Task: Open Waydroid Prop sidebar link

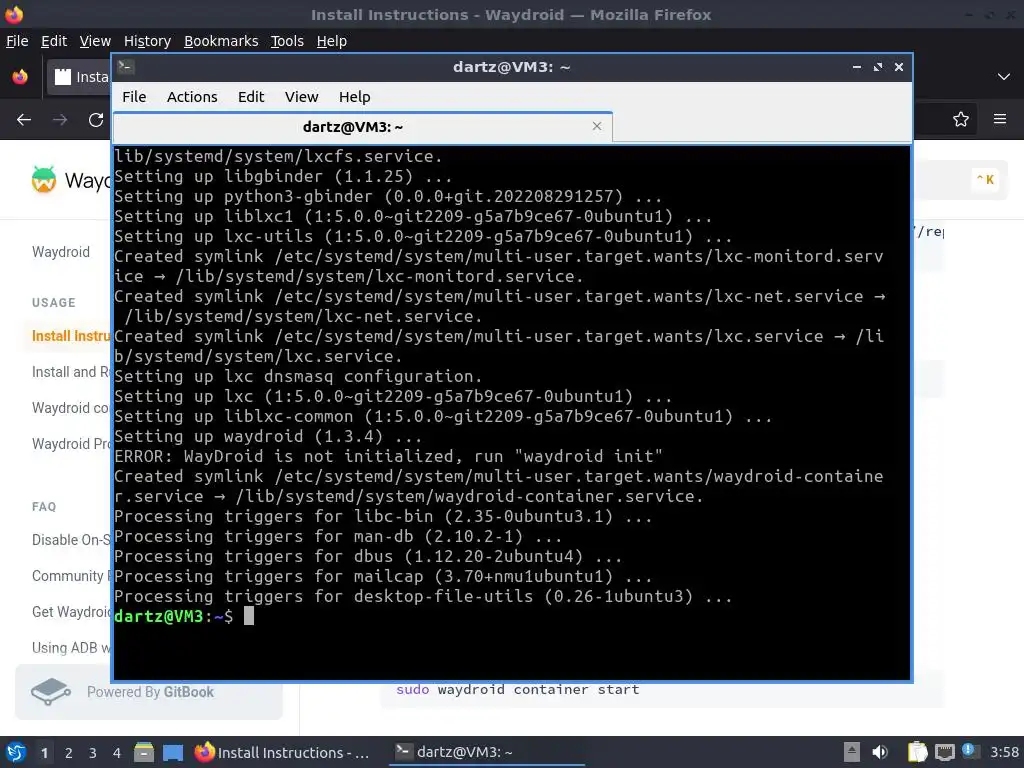Action: coord(71,443)
